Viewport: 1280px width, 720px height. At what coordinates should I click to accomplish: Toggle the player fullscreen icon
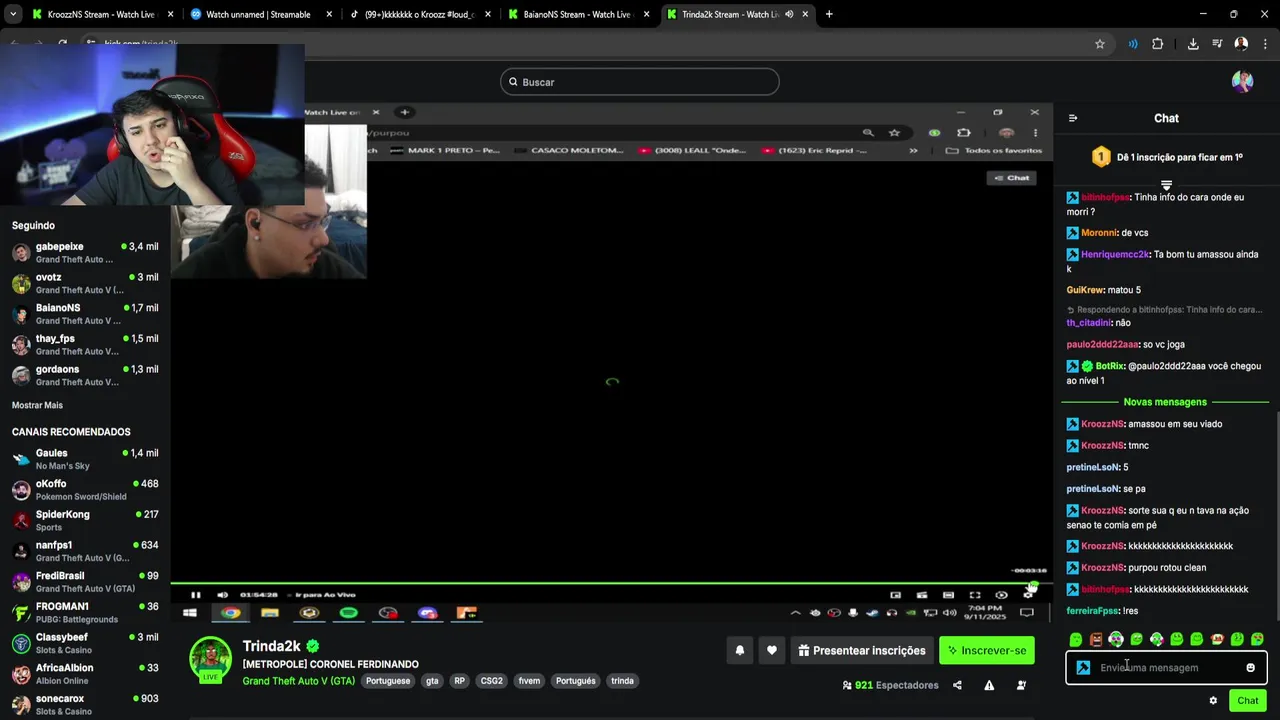point(975,595)
